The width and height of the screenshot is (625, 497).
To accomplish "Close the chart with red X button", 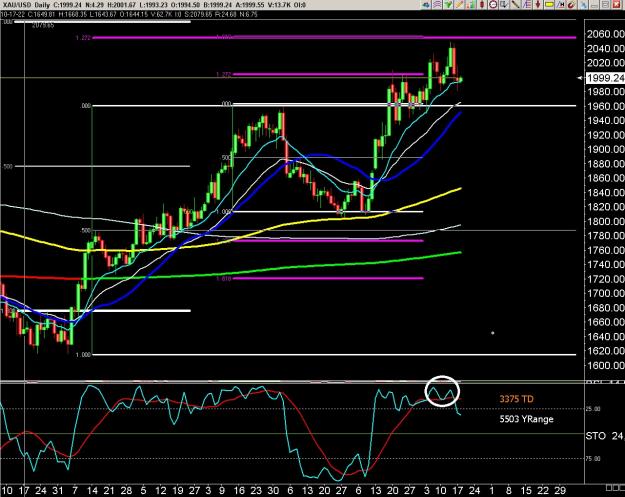I will tap(617, 4).
